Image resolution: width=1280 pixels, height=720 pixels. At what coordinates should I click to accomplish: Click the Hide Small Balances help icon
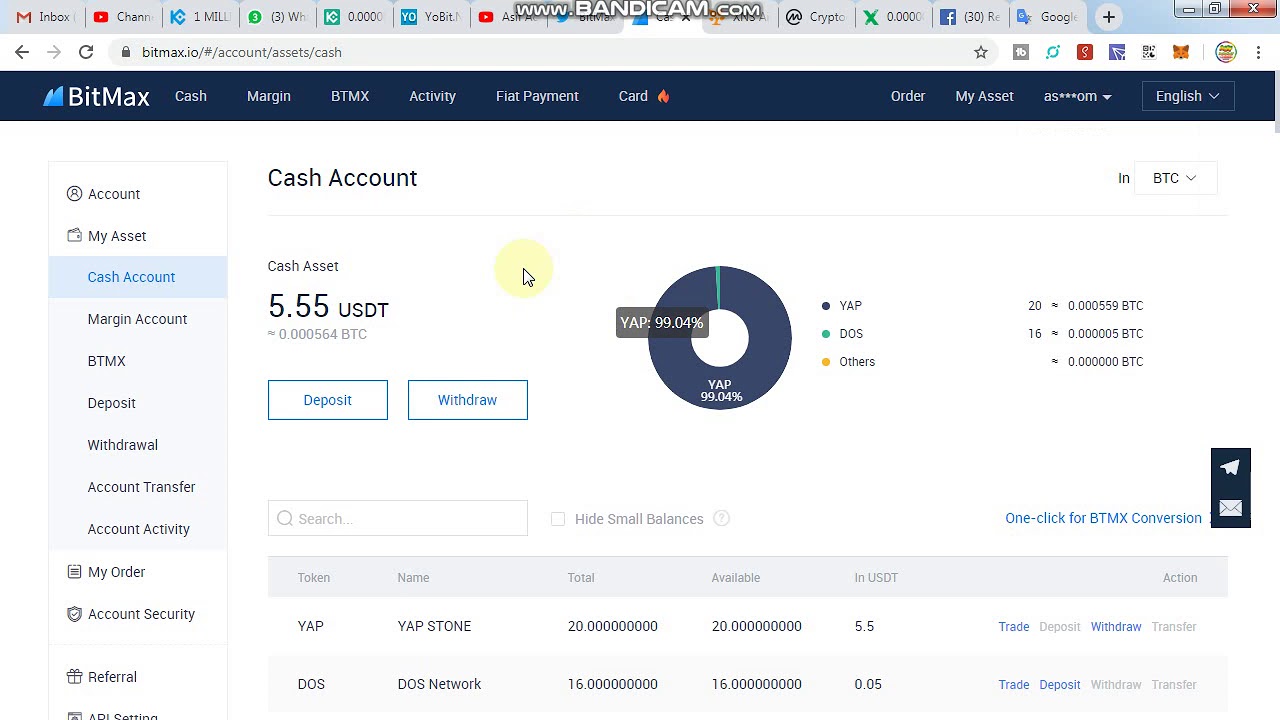[x=721, y=518]
